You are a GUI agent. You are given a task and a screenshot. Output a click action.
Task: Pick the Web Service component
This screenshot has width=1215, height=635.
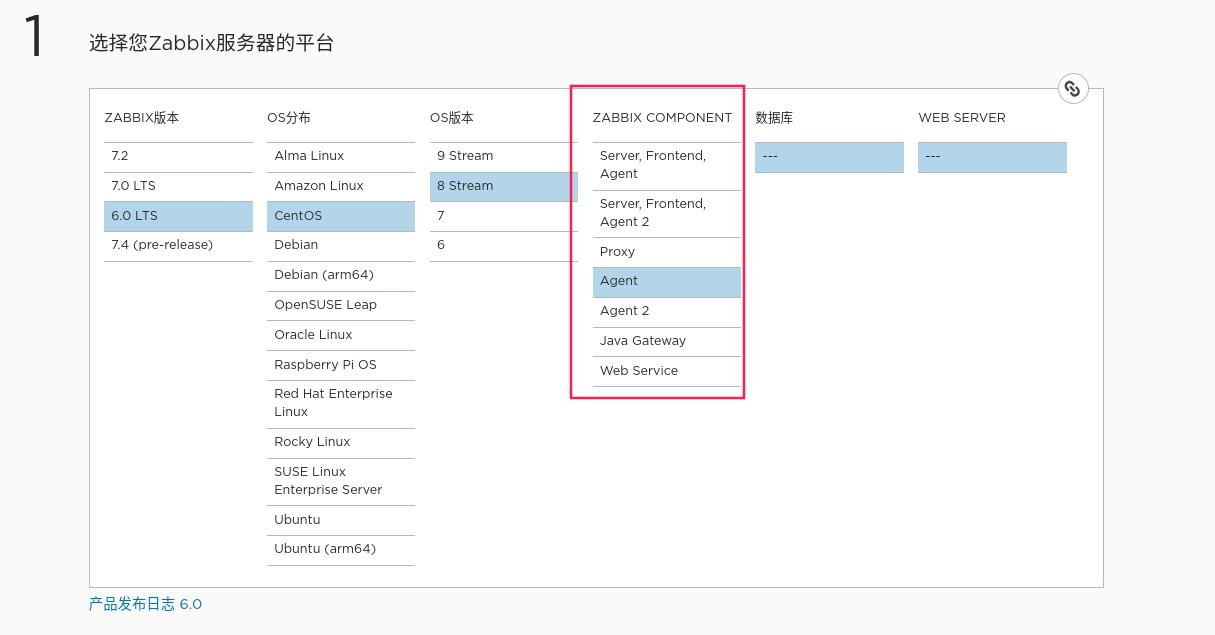(667, 372)
